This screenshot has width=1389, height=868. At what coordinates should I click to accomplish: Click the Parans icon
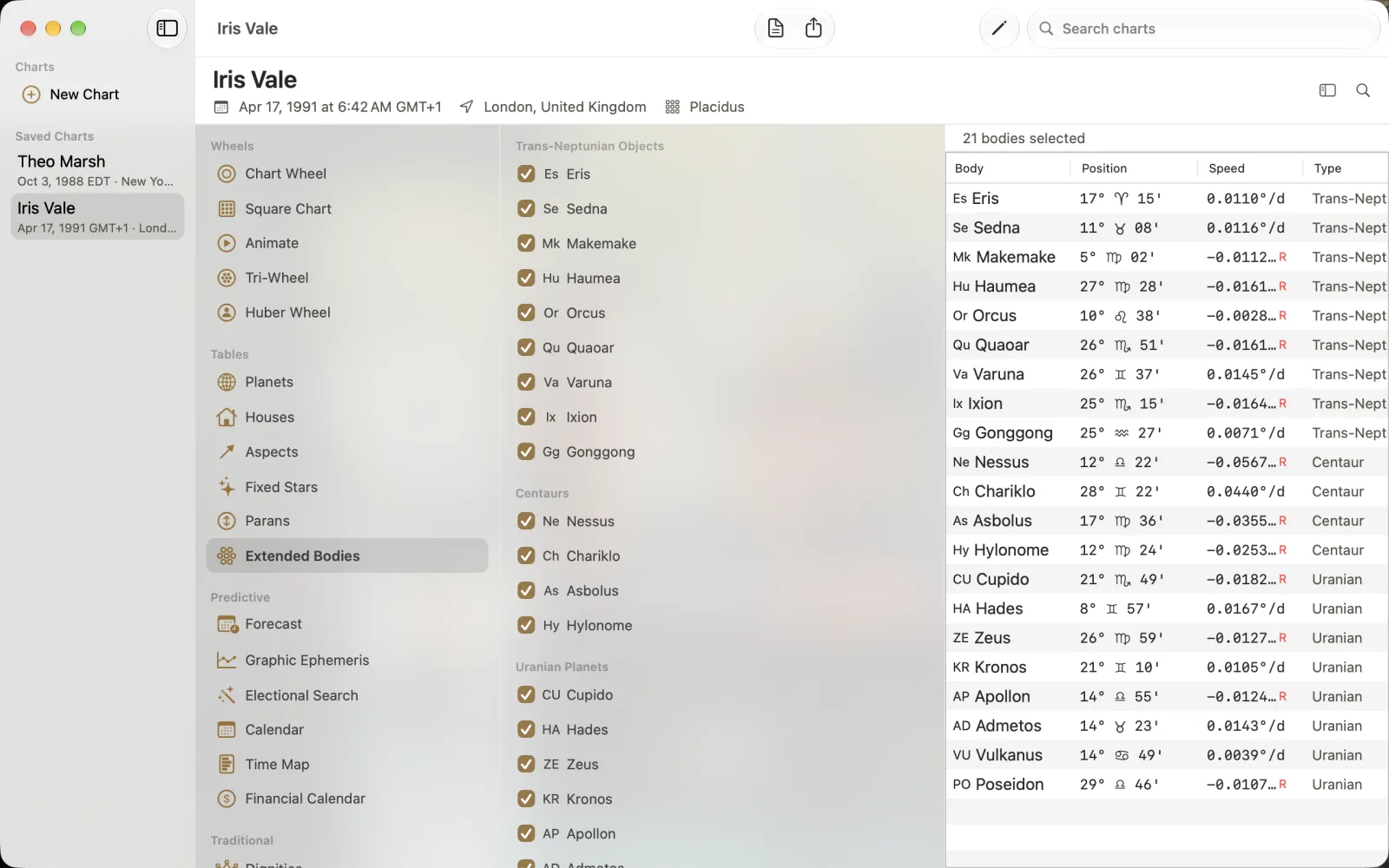(x=227, y=521)
